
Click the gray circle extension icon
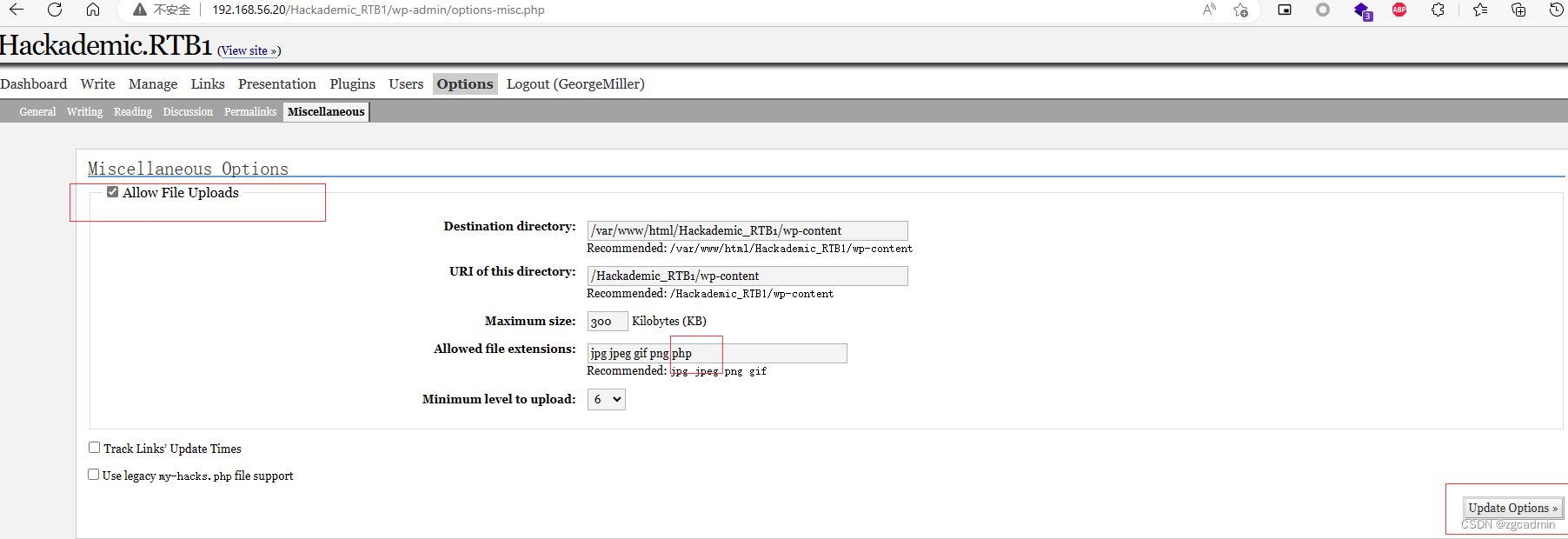coord(1323,10)
